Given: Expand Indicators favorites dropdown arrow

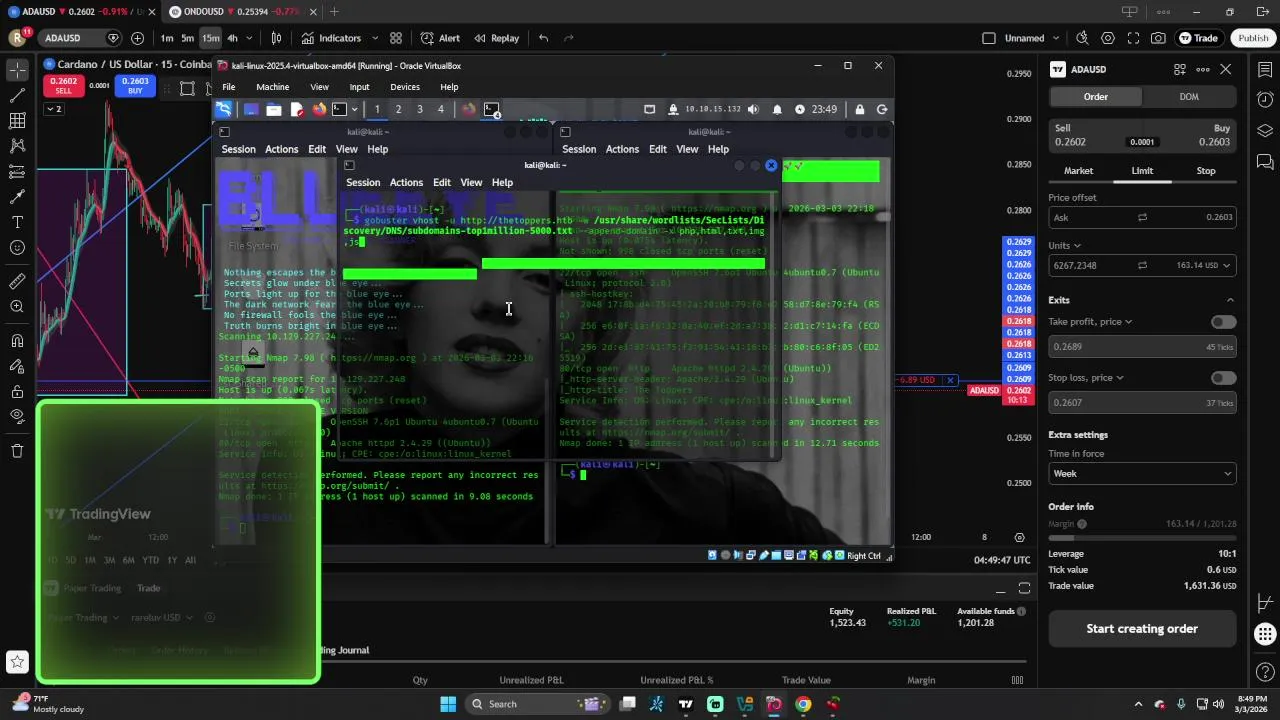Looking at the screenshot, I should tap(375, 38).
